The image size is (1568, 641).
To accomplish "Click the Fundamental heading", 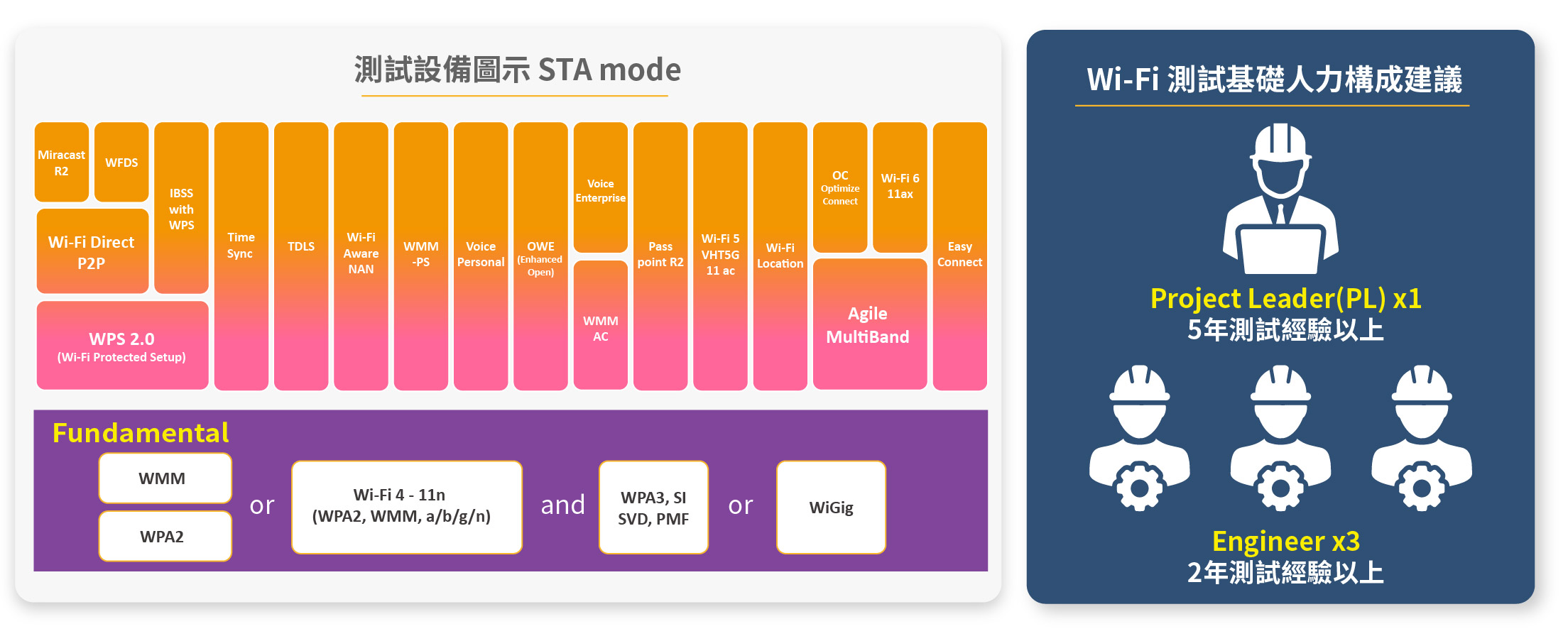I will [x=141, y=432].
